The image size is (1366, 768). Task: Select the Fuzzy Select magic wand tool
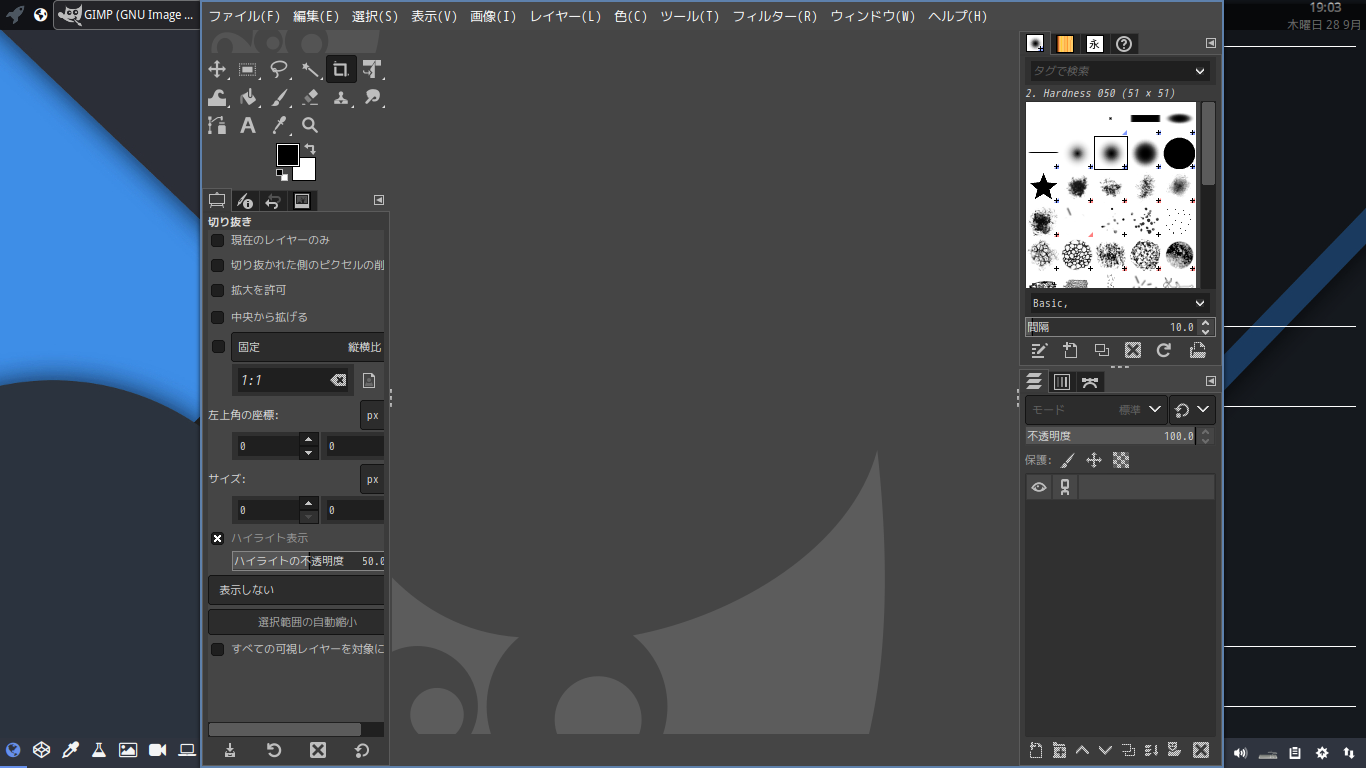310,69
